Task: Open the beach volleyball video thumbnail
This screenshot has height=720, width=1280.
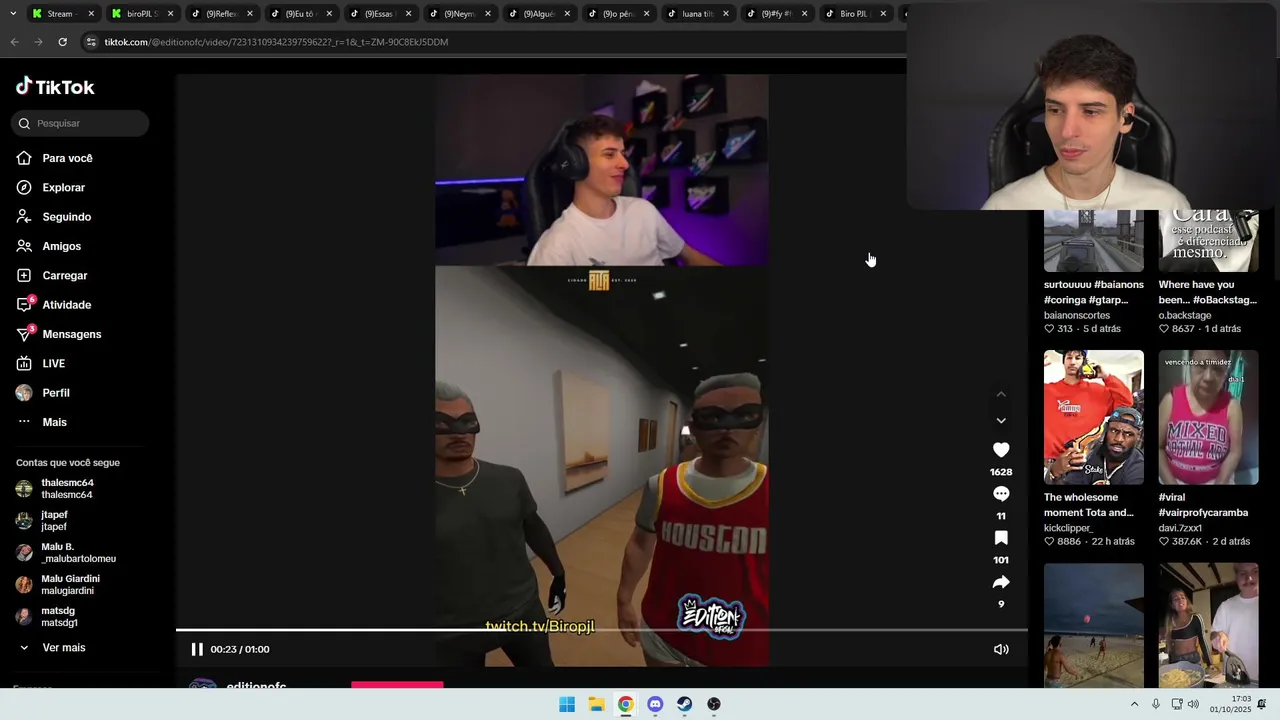Action: click(1094, 625)
